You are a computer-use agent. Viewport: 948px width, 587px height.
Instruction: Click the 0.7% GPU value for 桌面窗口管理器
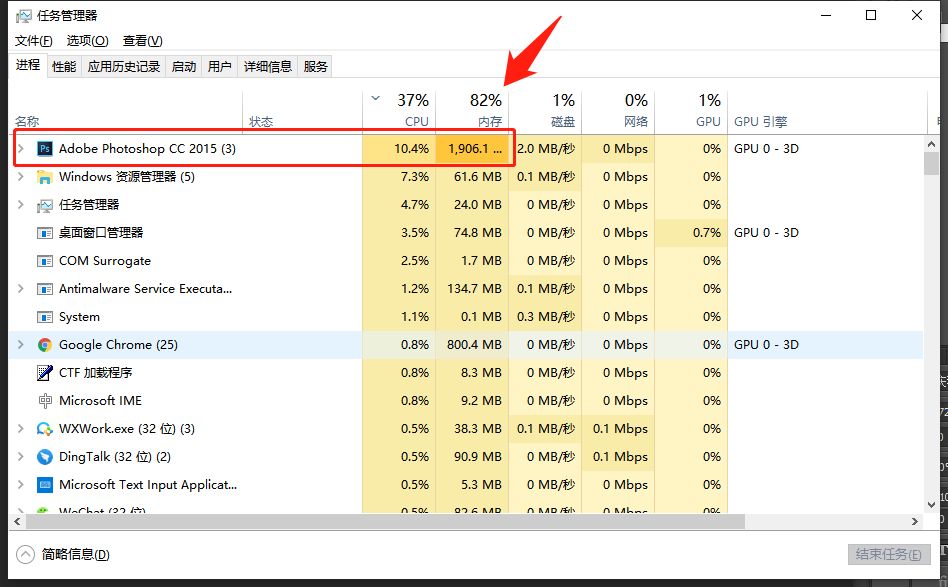click(707, 233)
